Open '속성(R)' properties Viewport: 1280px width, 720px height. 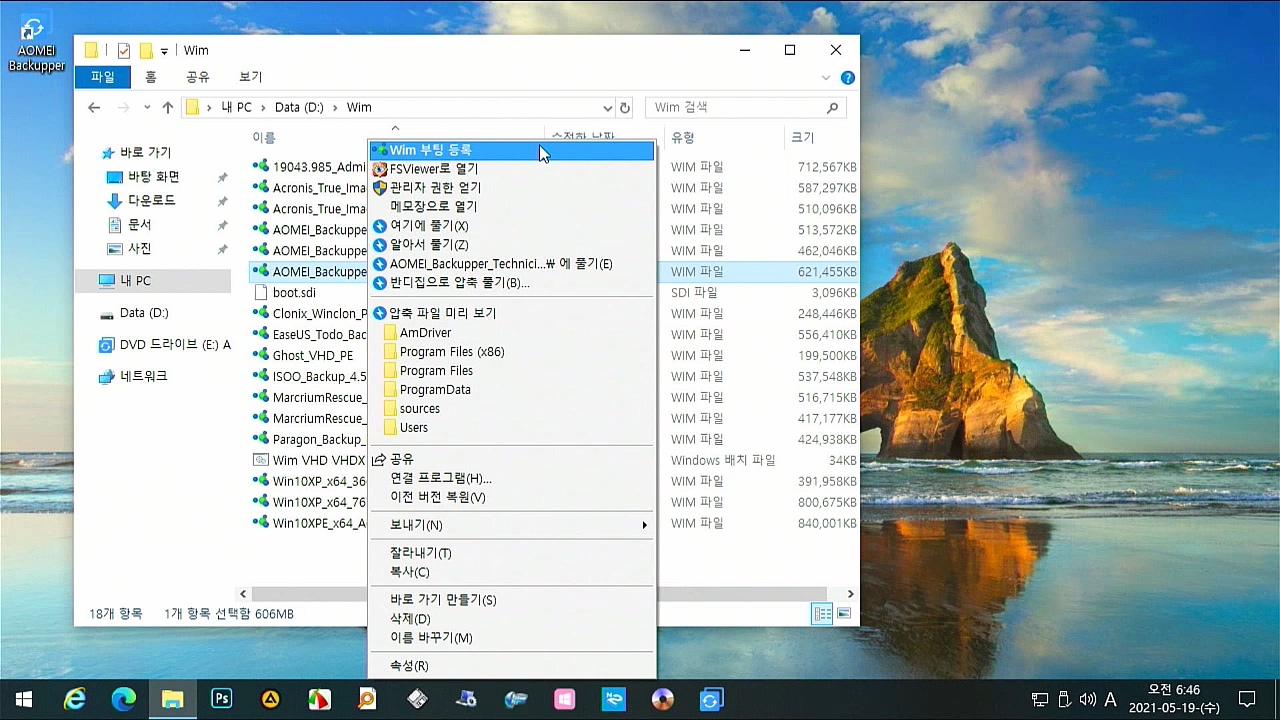[x=512, y=666]
